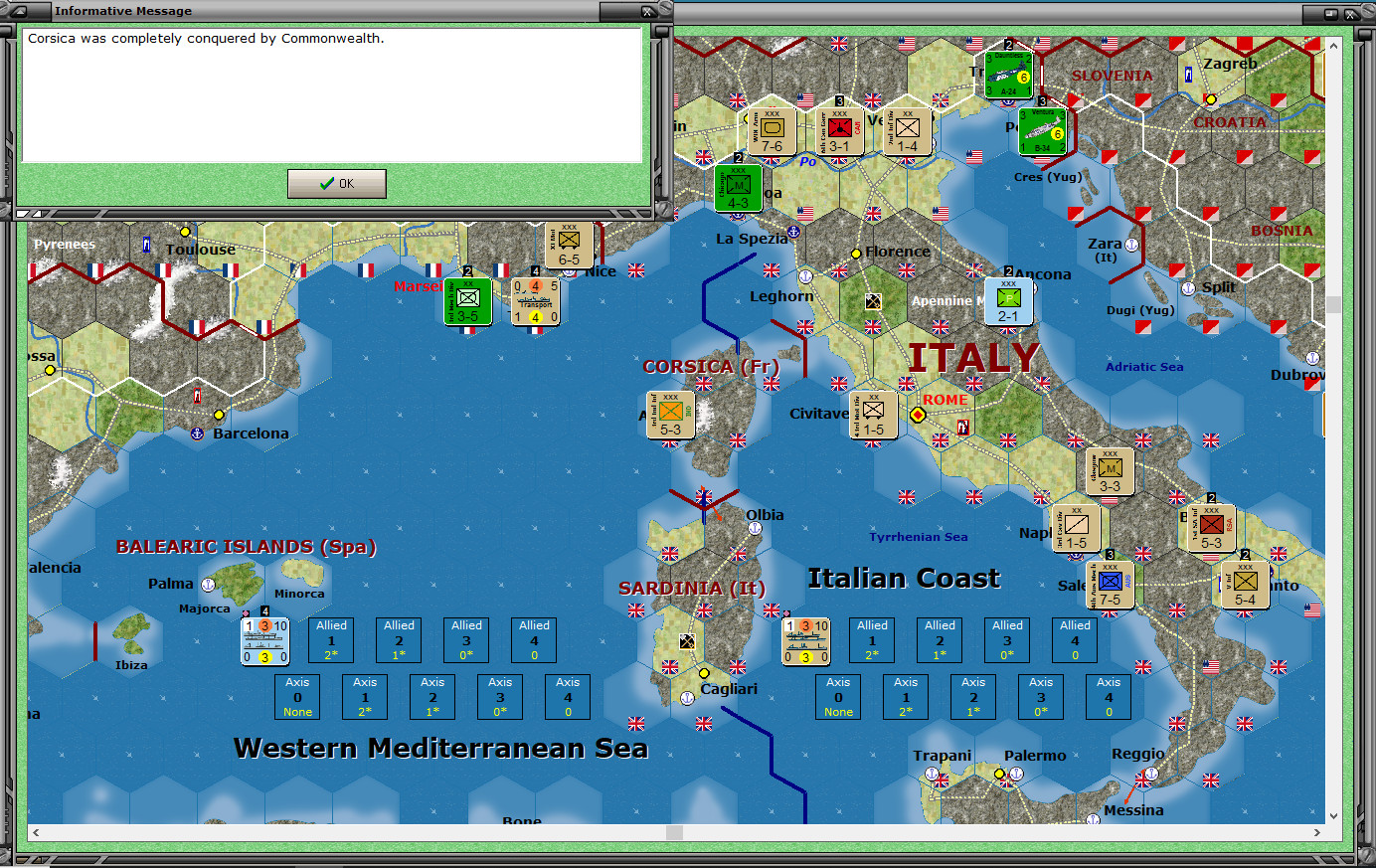Viewport: 1376px width, 868px height.
Task: Click the Cagliari city dot
Action: pos(704,673)
